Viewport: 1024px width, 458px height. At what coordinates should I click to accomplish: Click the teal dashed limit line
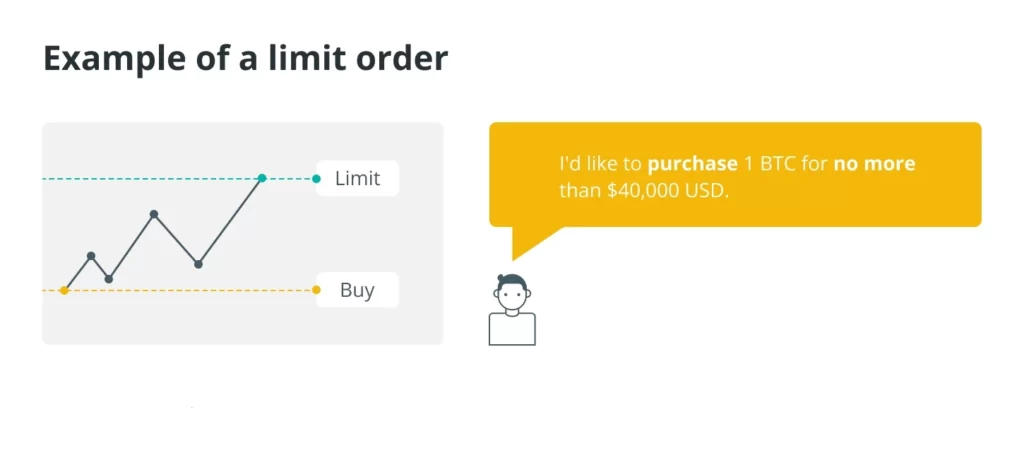tap(150, 178)
